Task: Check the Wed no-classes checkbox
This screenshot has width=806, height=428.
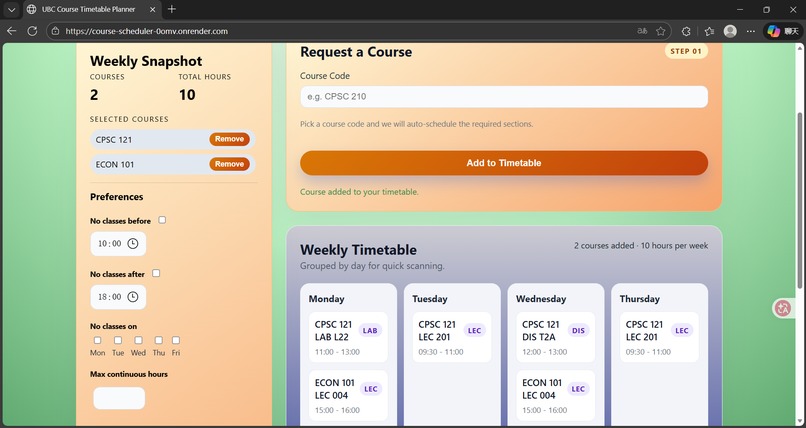Action: pos(138,340)
